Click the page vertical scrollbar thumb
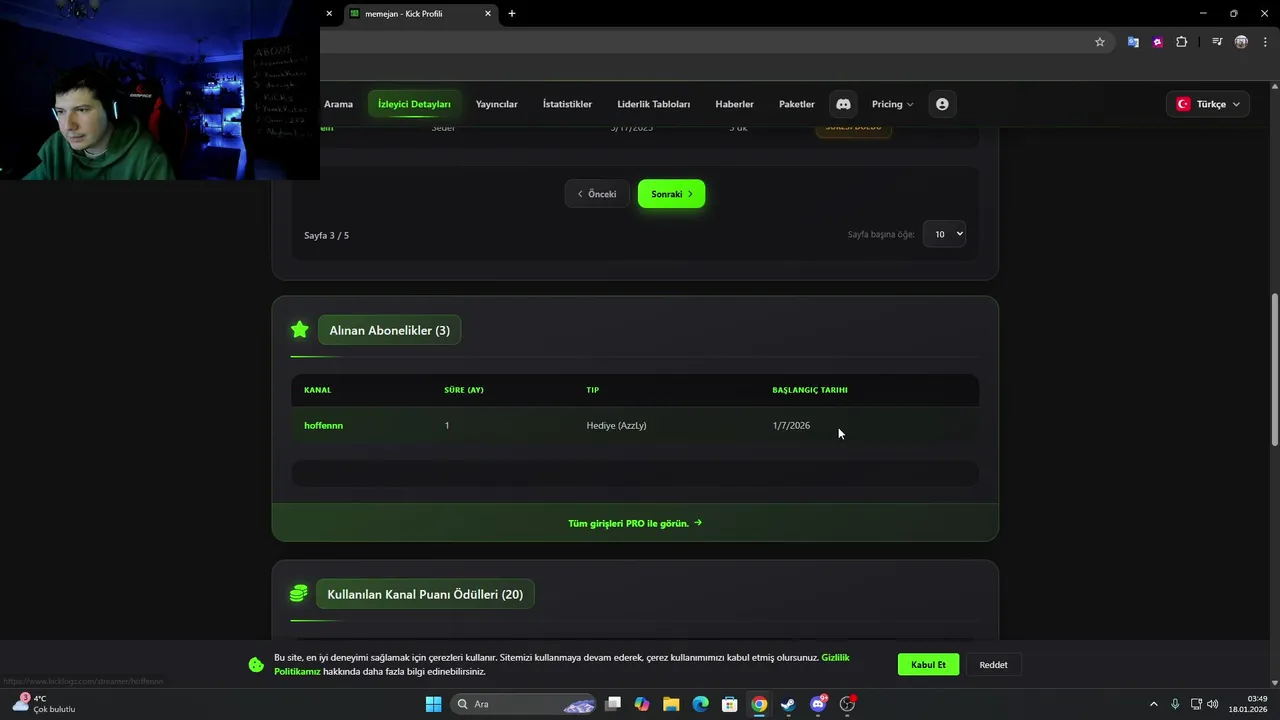This screenshot has height=720, width=1280. [1274, 370]
